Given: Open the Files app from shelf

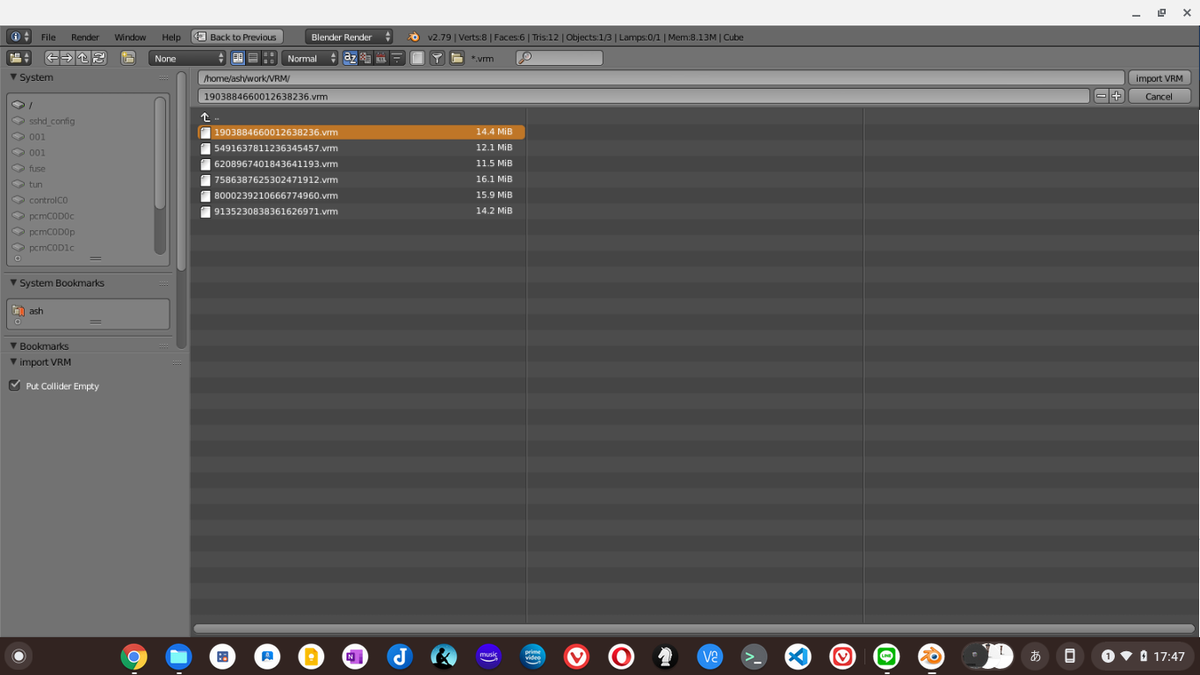Looking at the screenshot, I should [x=178, y=656].
